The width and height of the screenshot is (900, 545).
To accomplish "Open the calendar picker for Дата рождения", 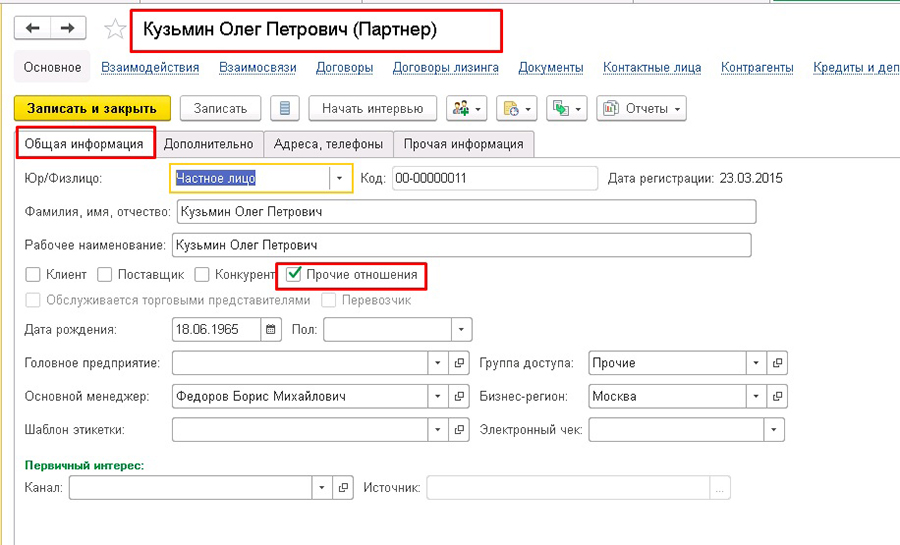I will click(x=271, y=330).
